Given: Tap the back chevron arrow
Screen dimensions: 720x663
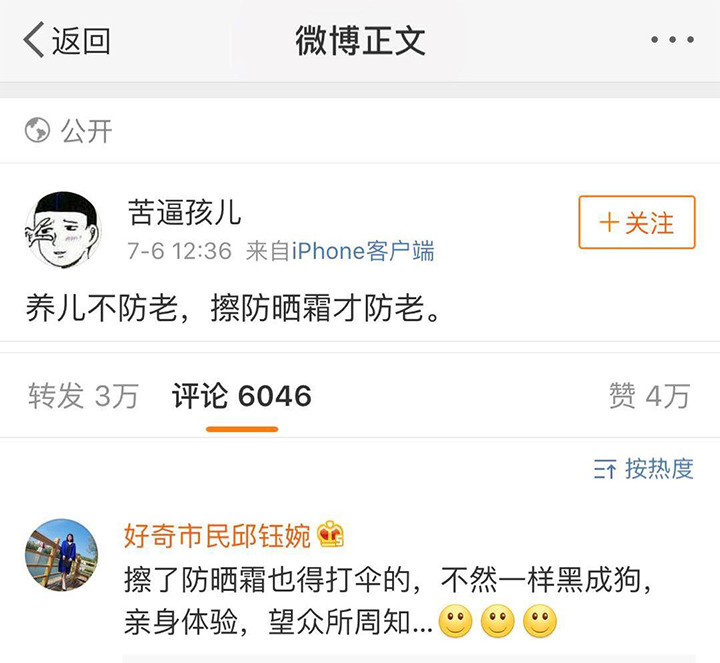Looking at the screenshot, I should click(x=34, y=39).
